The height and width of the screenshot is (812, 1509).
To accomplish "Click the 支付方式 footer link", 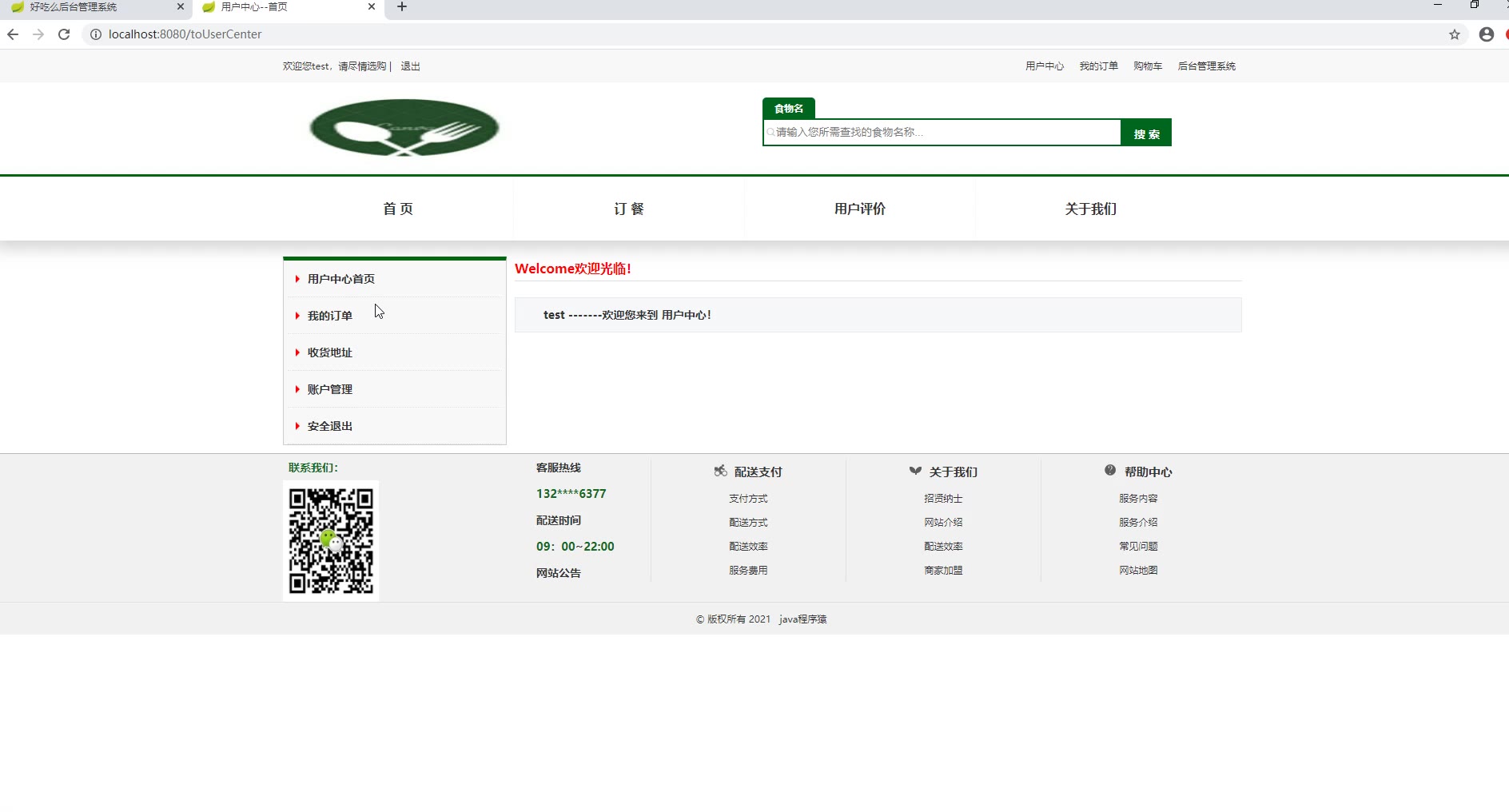I will [x=748, y=499].
